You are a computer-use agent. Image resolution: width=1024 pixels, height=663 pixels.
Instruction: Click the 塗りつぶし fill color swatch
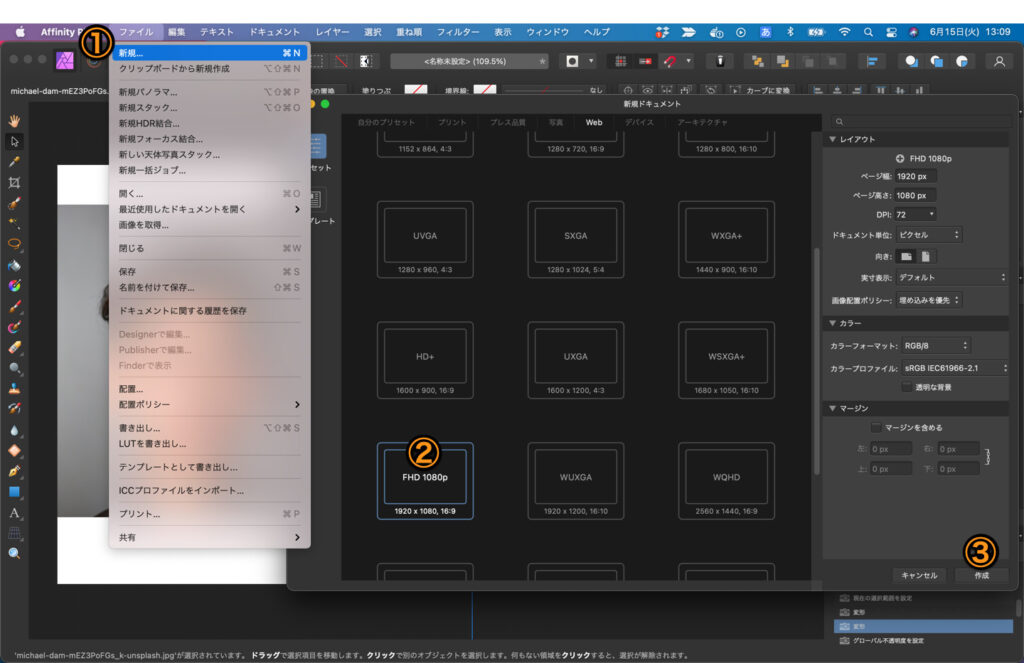pyautogui.click(x=416, y=90)
